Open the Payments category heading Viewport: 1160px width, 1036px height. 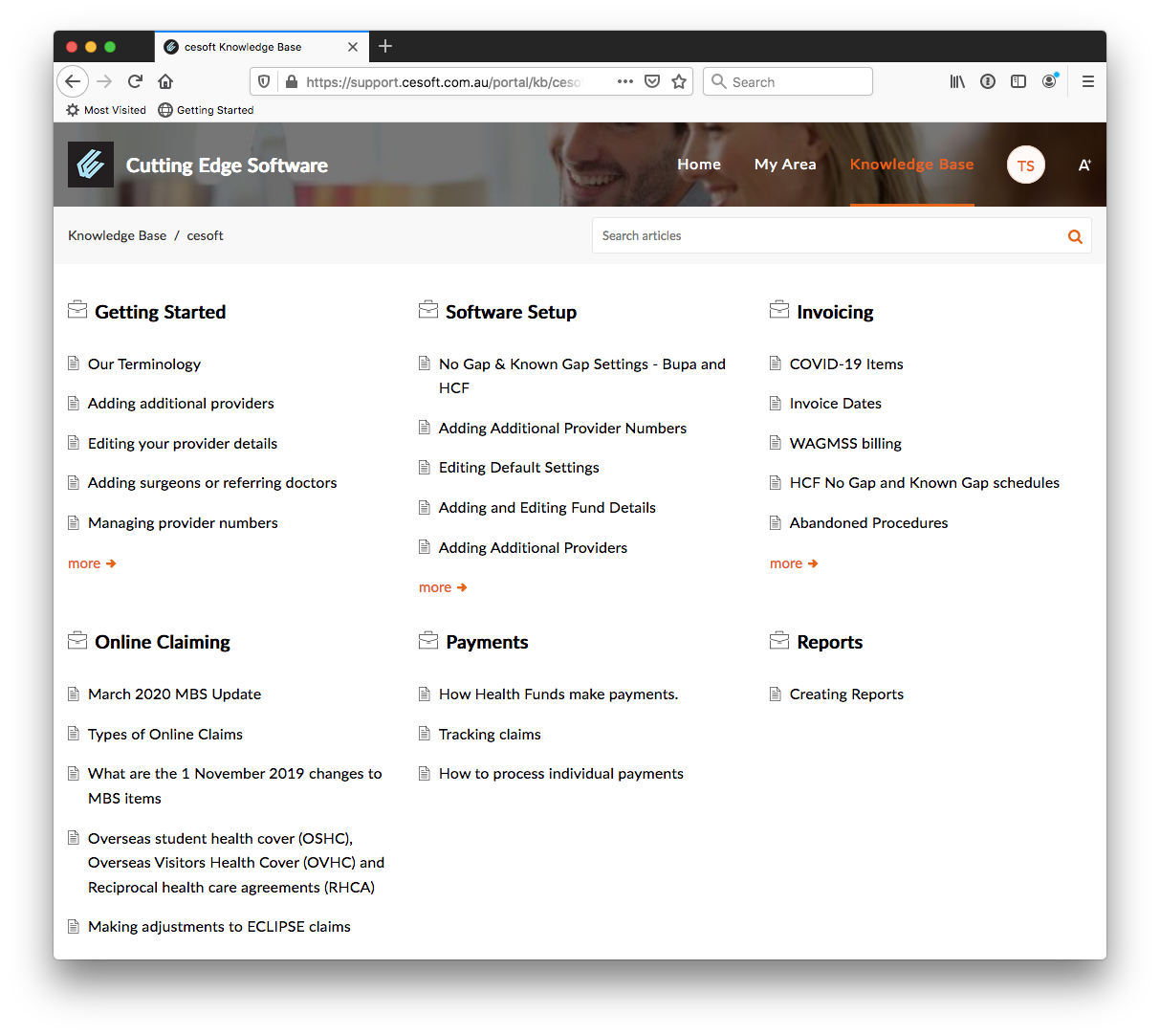(487, 642)
